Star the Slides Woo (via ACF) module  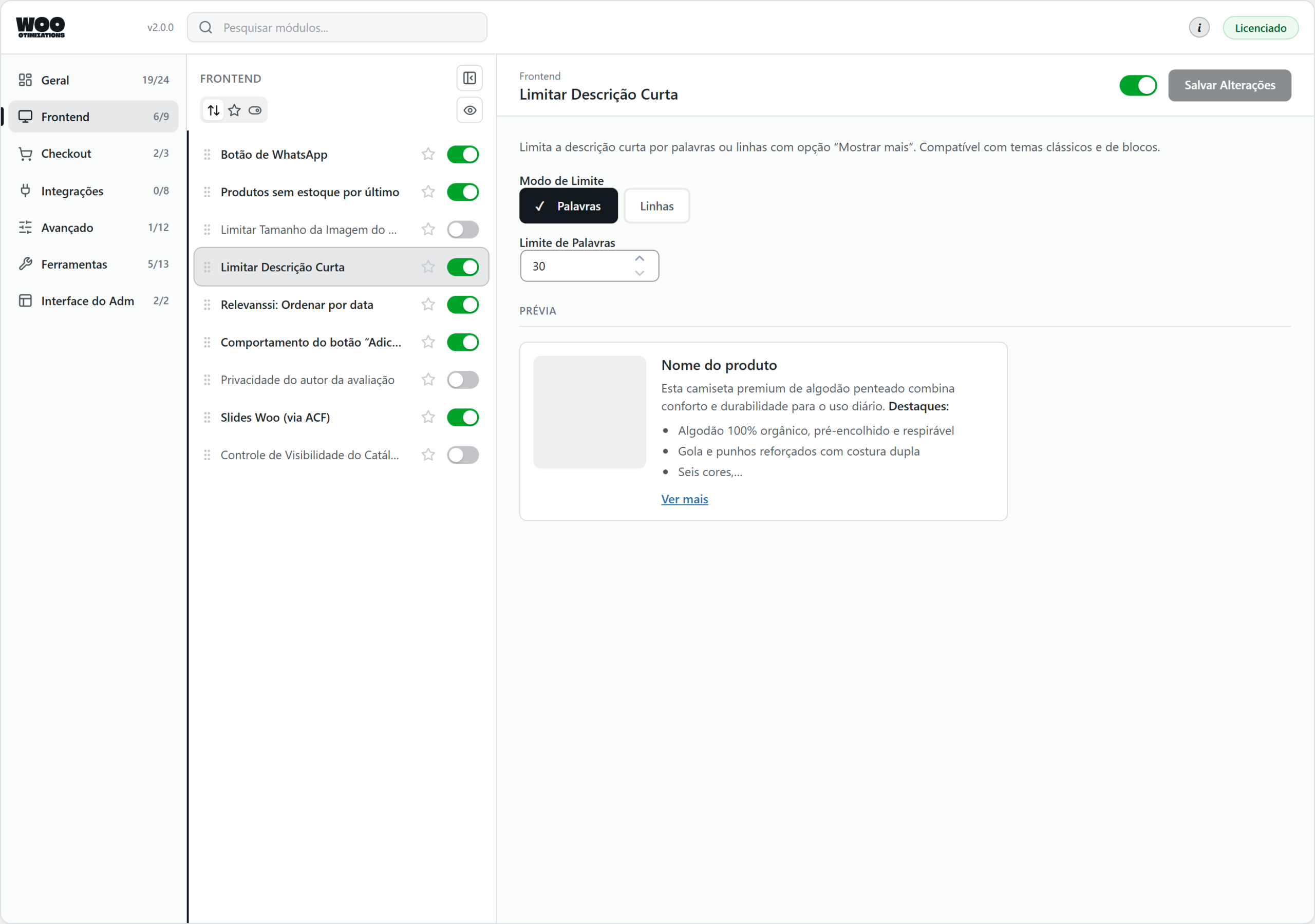(x=428, y=418)
